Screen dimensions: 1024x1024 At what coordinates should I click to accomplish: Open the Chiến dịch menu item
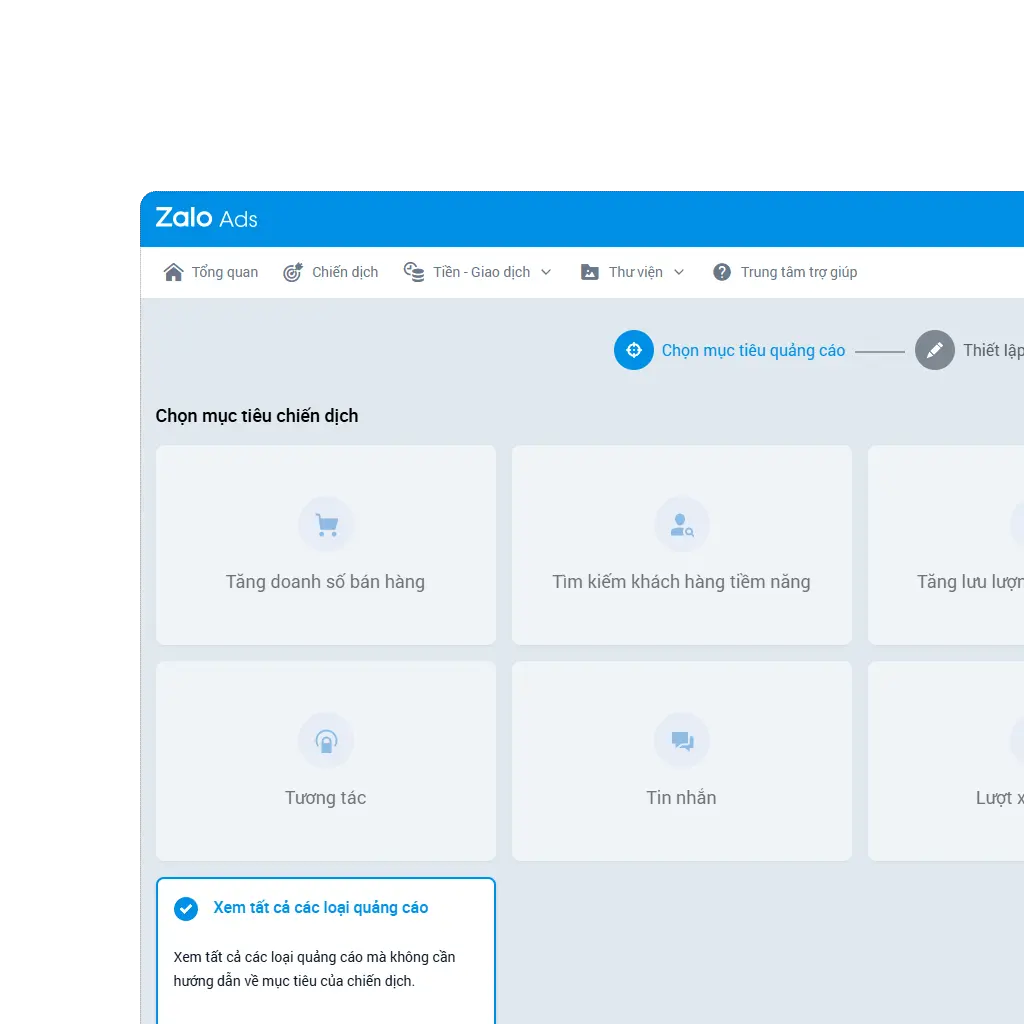tap(345, 272)
